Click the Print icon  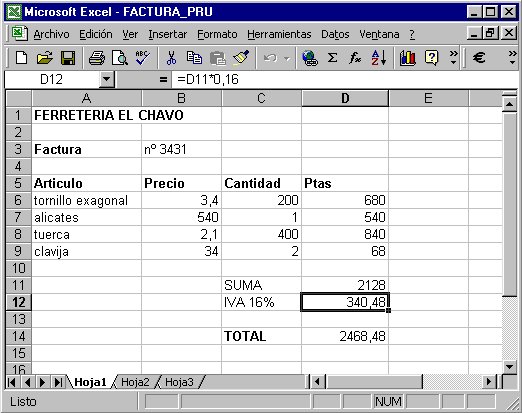click(x=97, y=58)
